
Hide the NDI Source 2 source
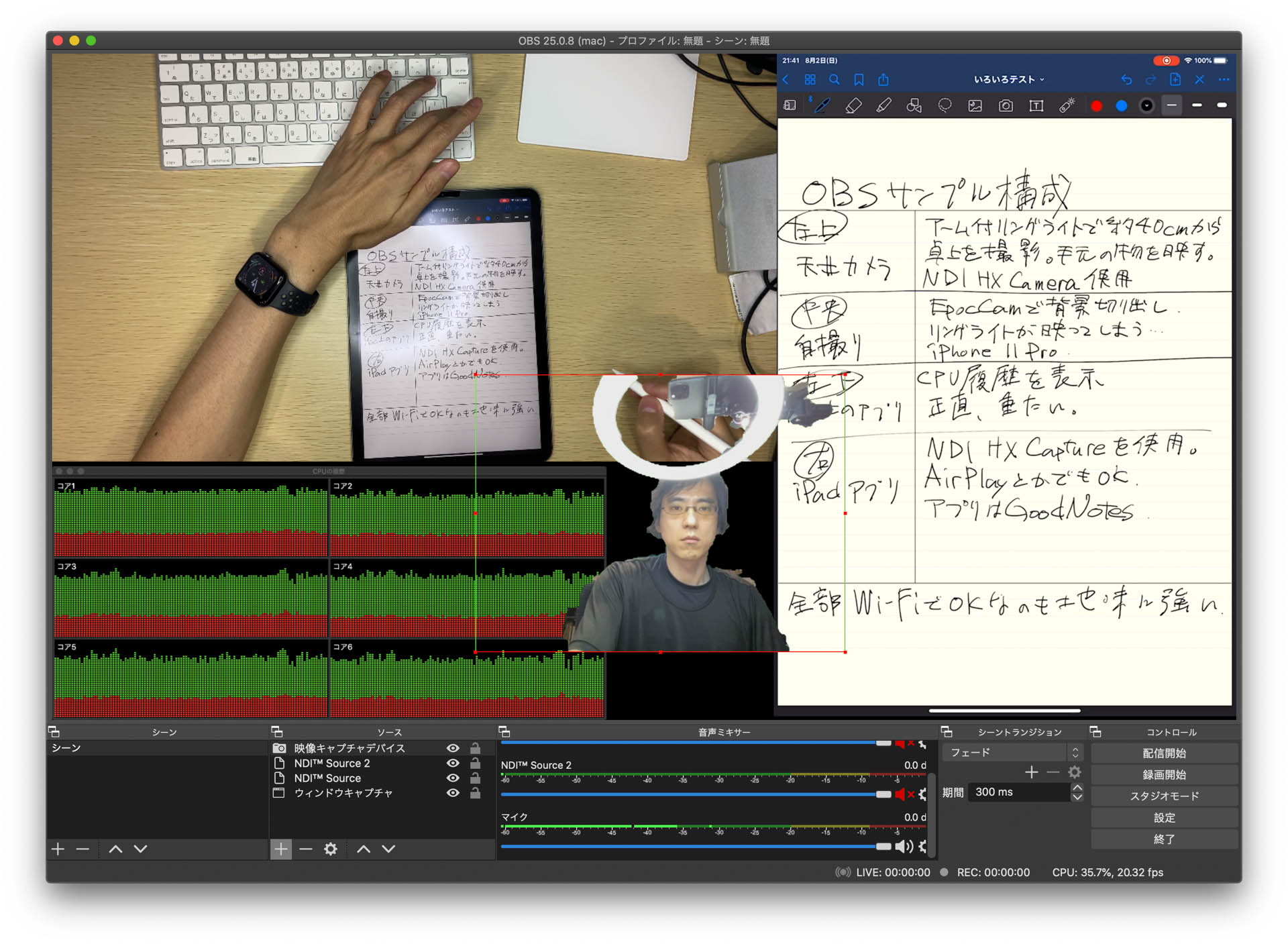click(x=453, y=763)
